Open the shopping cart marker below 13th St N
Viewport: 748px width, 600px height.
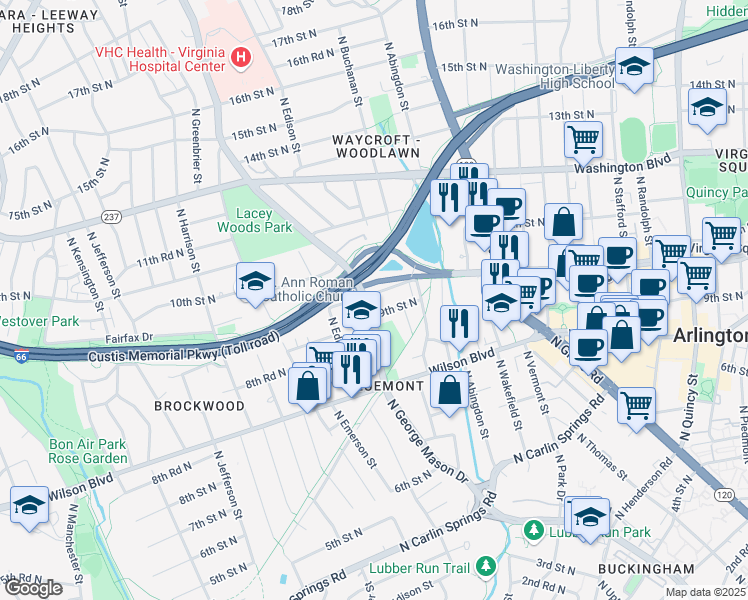[583, 144]
